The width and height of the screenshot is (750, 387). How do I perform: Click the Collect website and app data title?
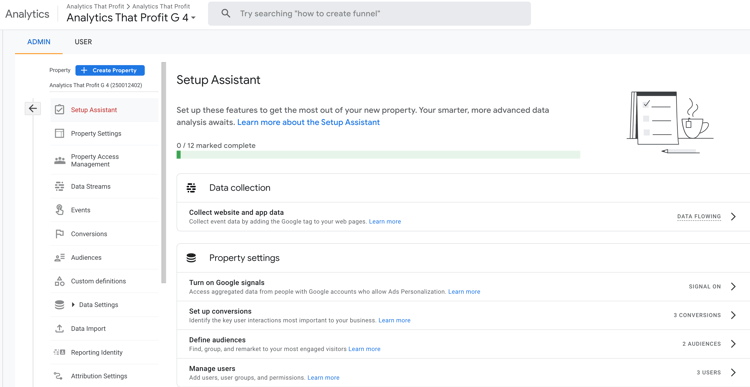(x=236, y=212)
